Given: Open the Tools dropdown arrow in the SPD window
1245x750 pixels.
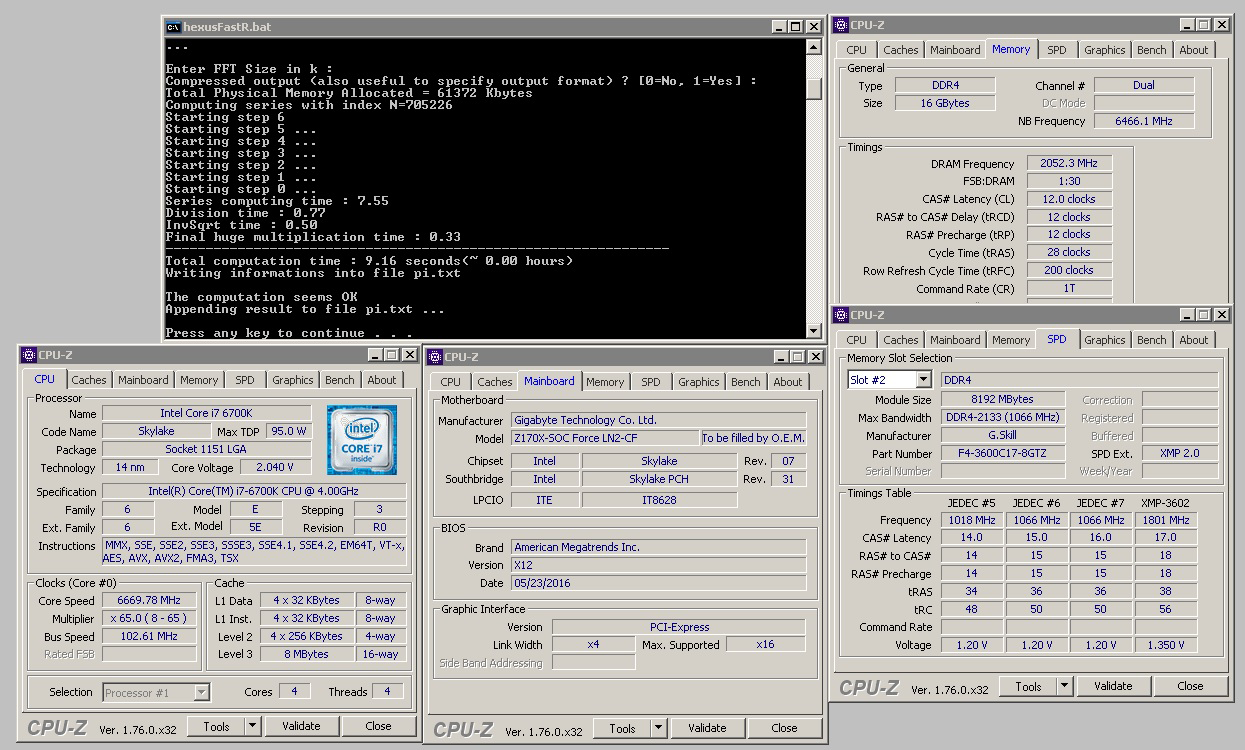Looking at the screenshot, I should 1064,686.
